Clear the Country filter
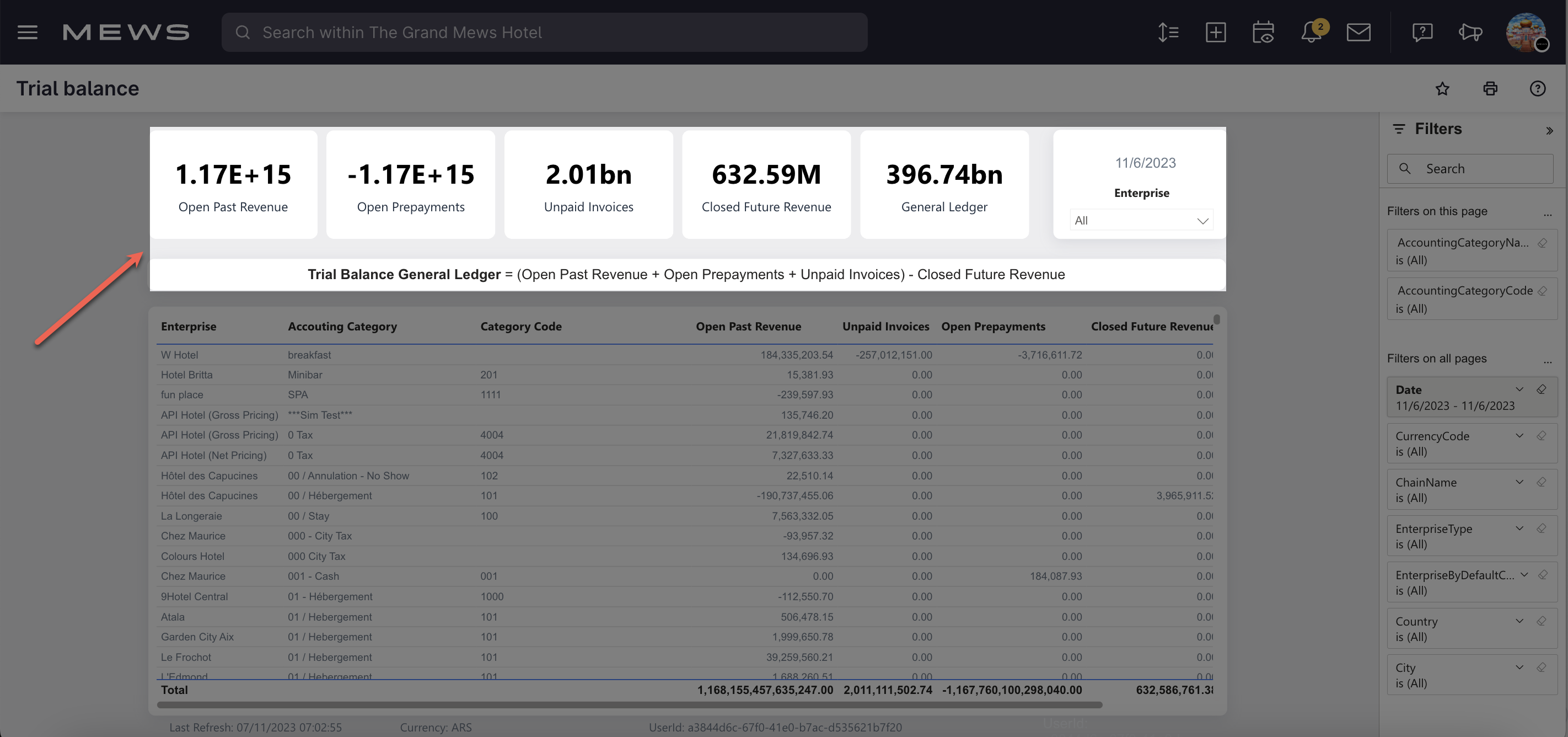 (1541, 621)
